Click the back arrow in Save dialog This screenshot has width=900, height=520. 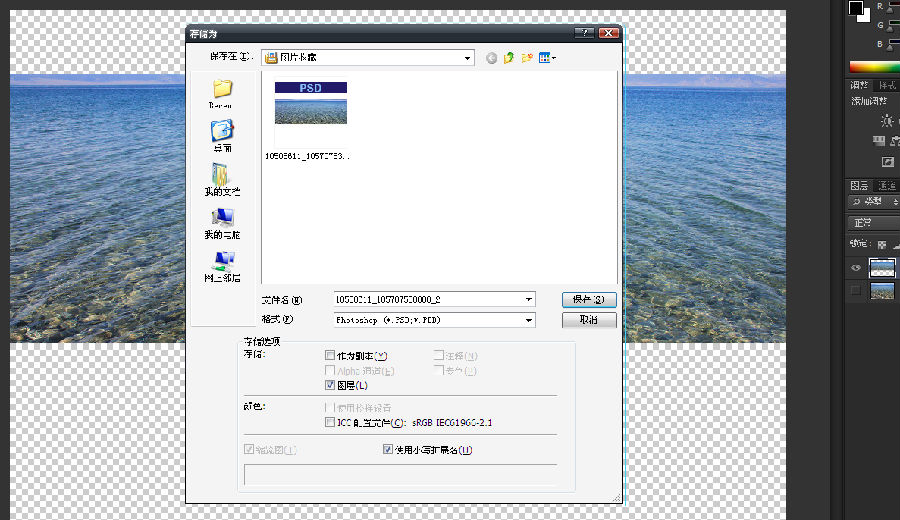[x=492, y=58]
